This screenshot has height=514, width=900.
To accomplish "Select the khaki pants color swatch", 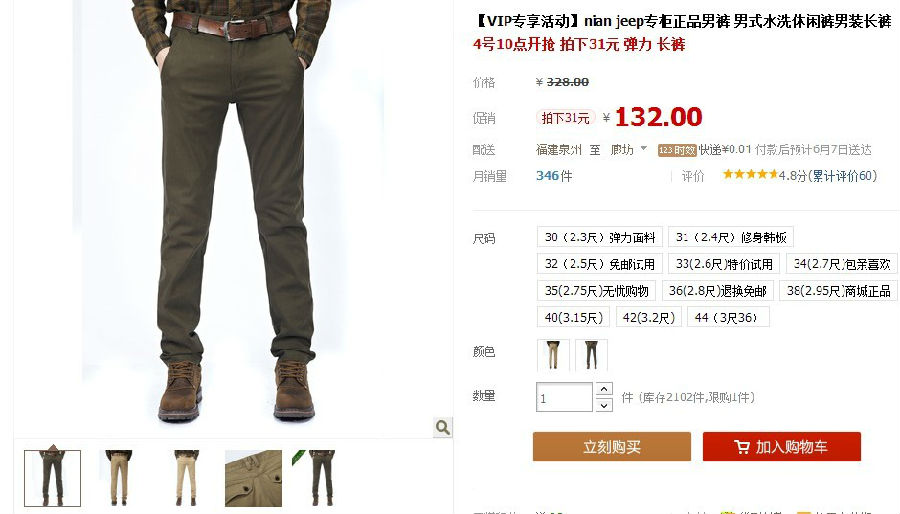I will [x=553, y=355].
